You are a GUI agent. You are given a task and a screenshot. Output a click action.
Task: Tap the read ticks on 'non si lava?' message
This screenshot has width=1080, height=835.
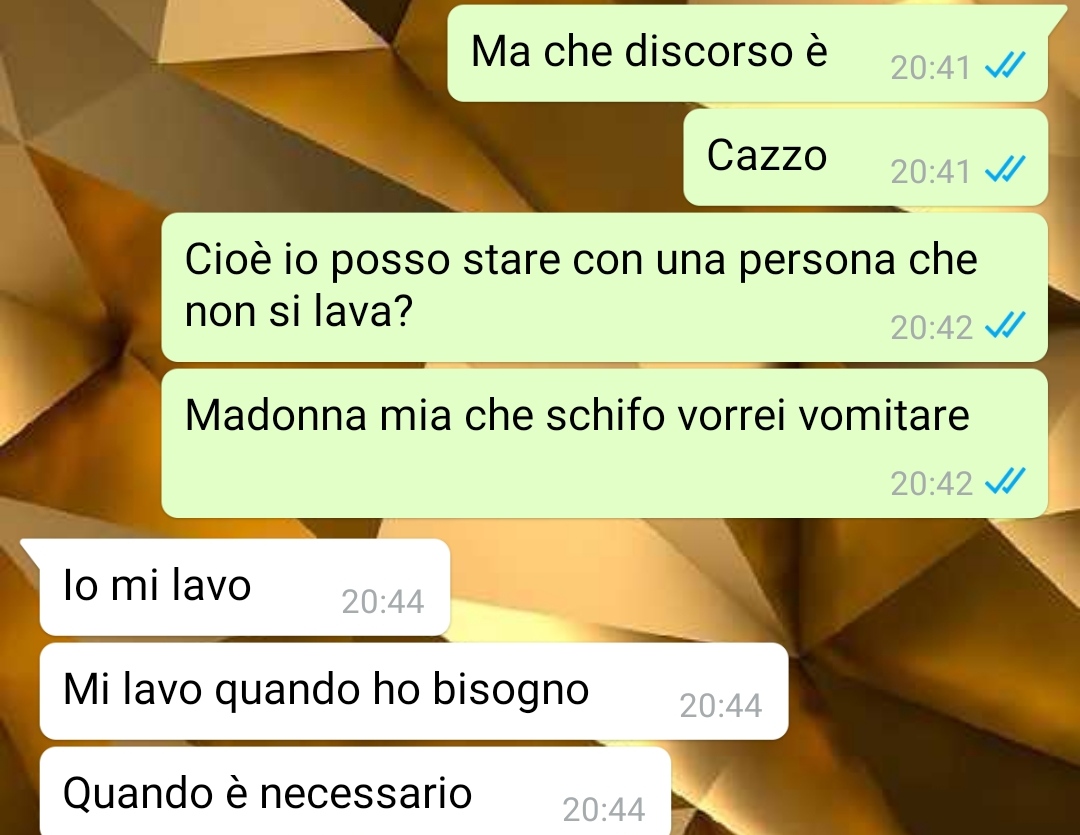[1005, 325]
